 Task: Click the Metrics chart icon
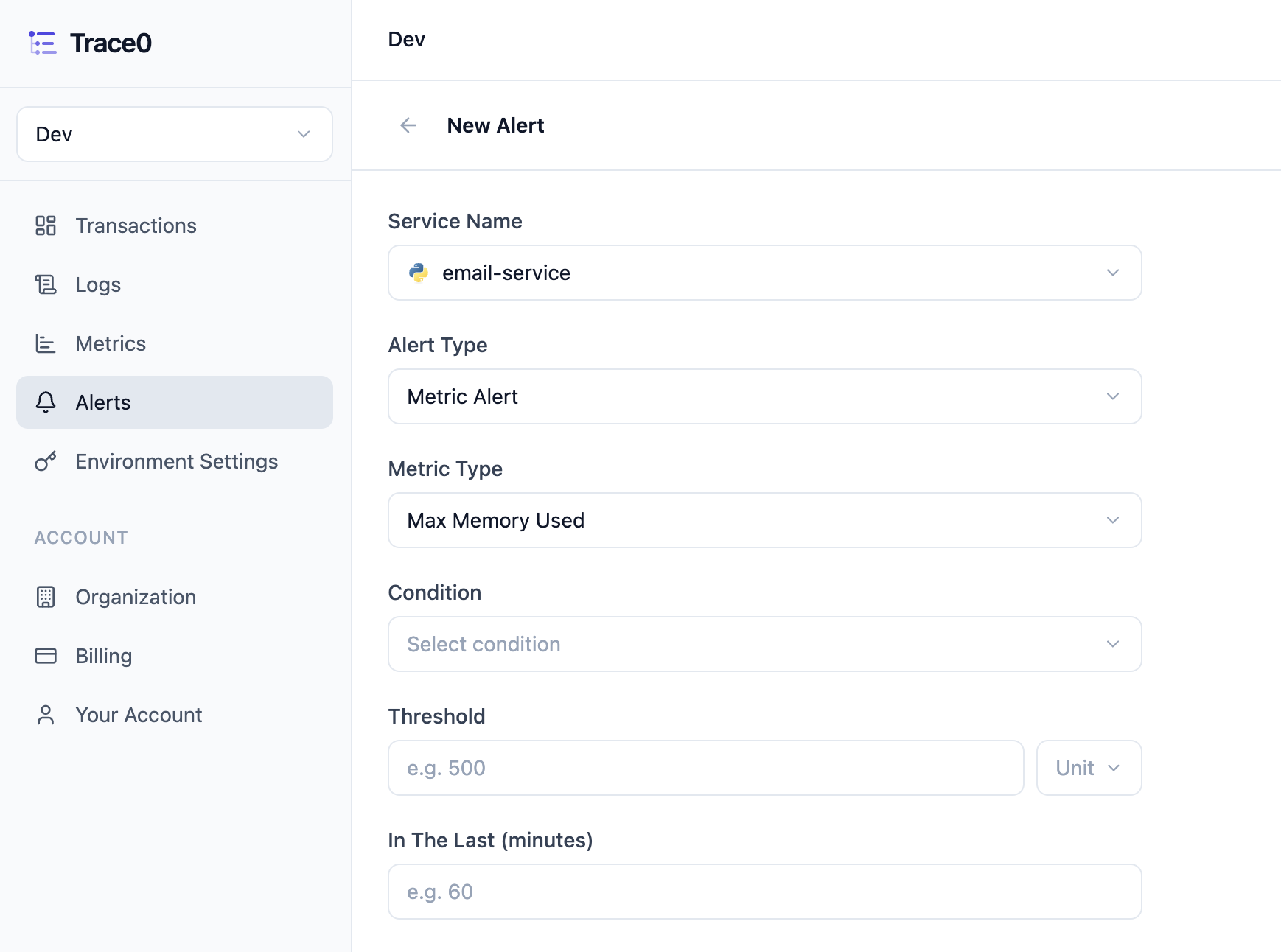[x=46, y=343]
